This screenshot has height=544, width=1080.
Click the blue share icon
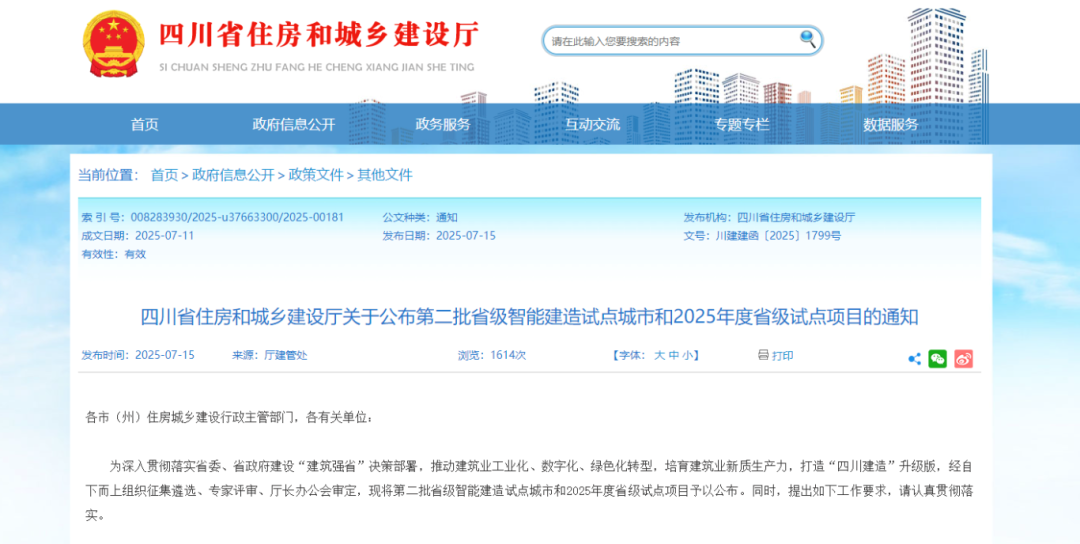[x=915, y=358]
